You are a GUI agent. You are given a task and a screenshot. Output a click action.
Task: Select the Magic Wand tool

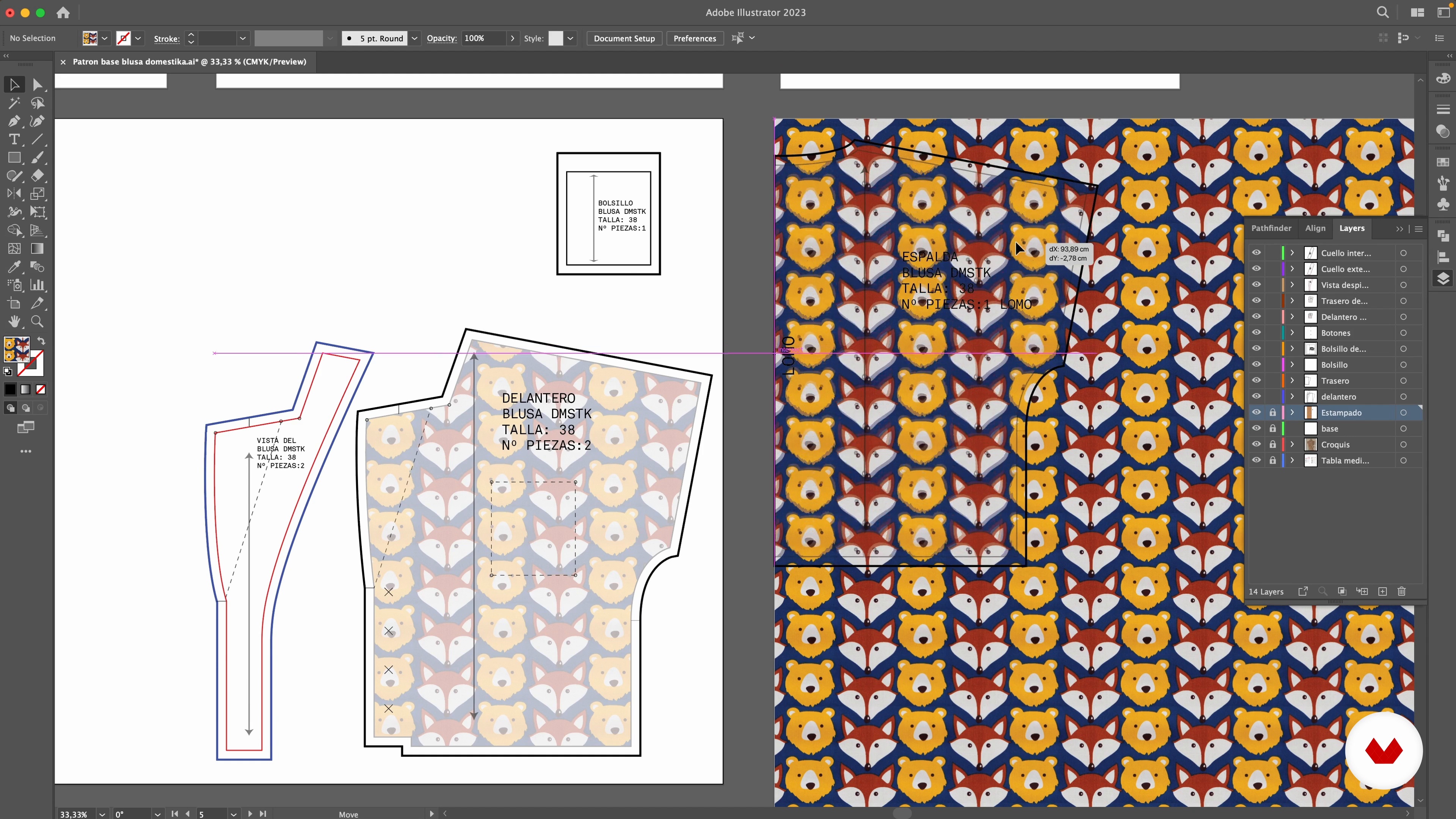(x=14, y=103)
